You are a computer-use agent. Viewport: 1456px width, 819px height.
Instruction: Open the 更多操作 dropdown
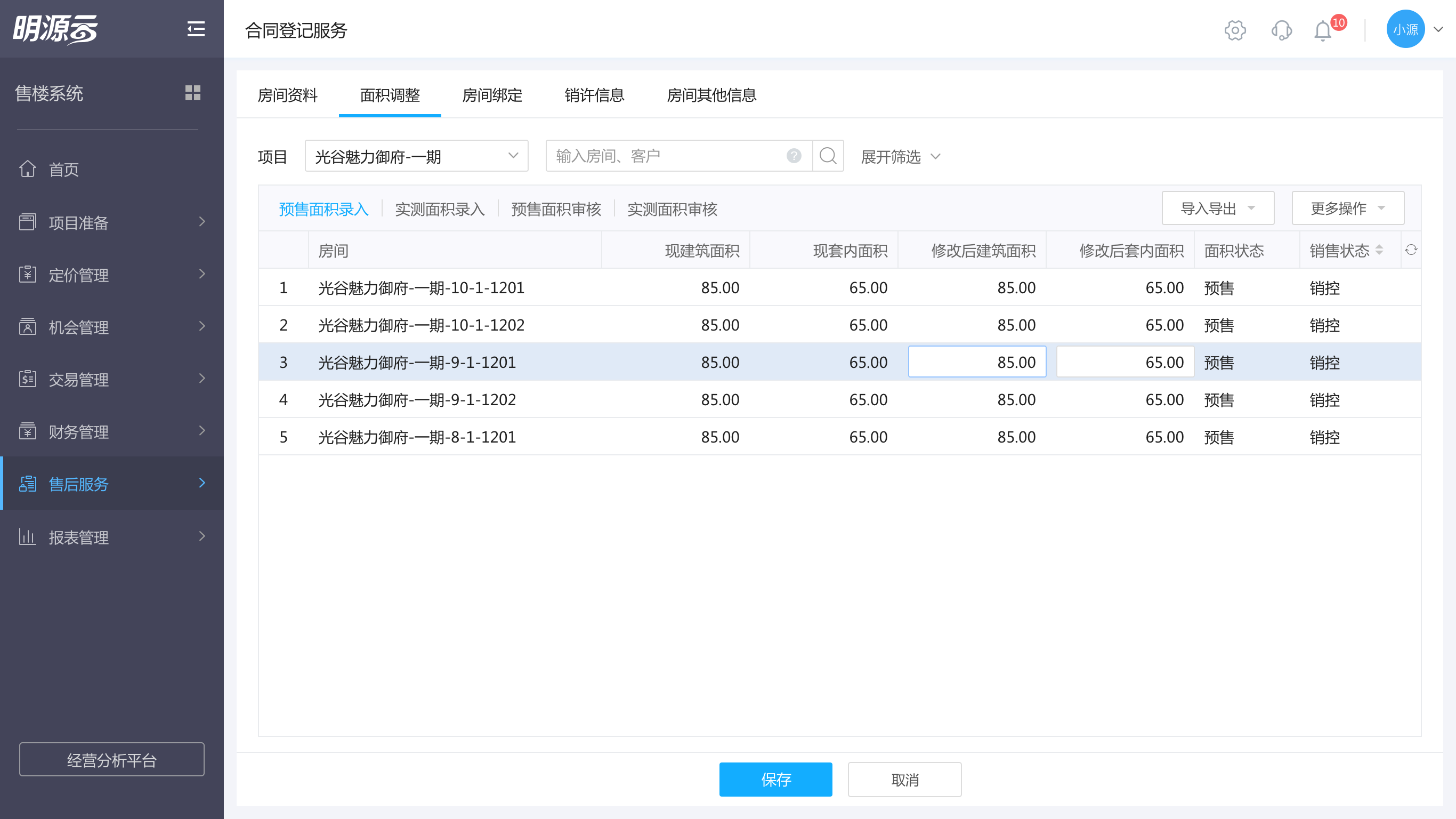point(1347,208)
